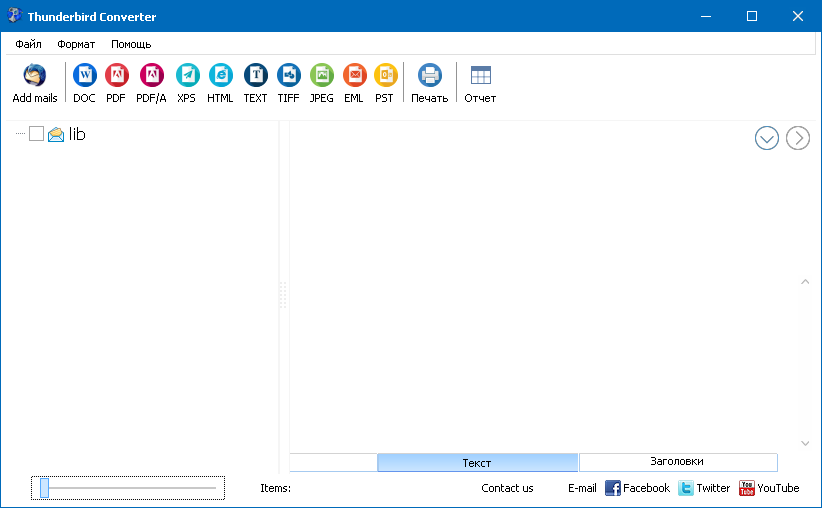The height and width of the screenshot is (508, 822).
Task: Export emails as XPS
Action: point(187,75)
